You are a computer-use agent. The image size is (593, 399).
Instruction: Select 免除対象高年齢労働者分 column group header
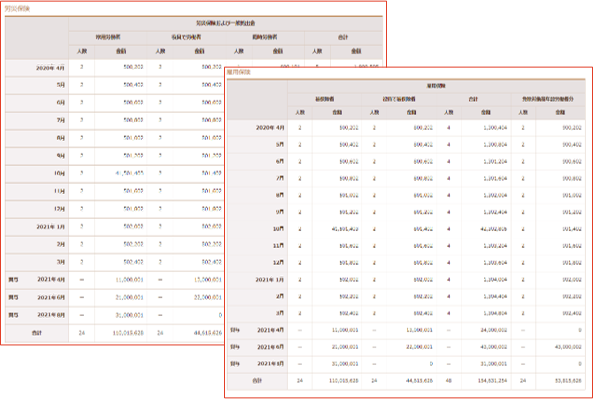coord(548,99)
